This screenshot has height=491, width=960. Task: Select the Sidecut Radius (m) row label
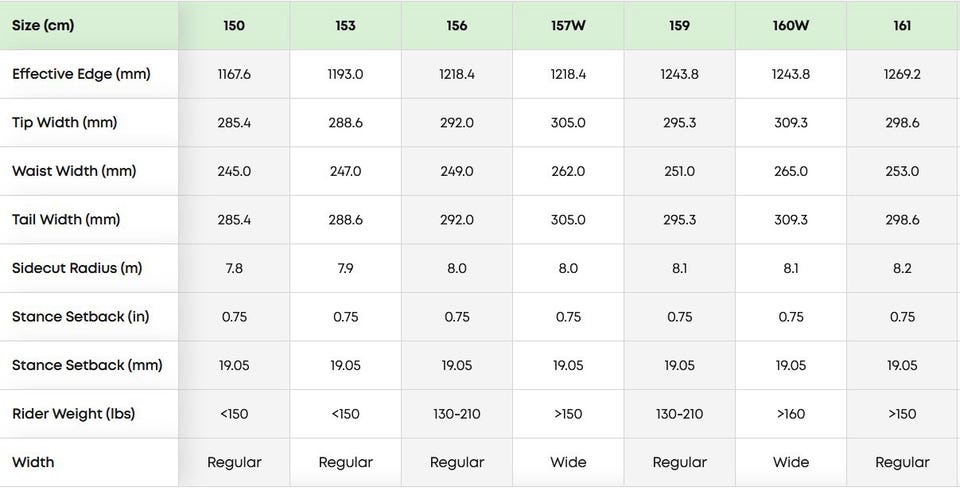(78, 268)
